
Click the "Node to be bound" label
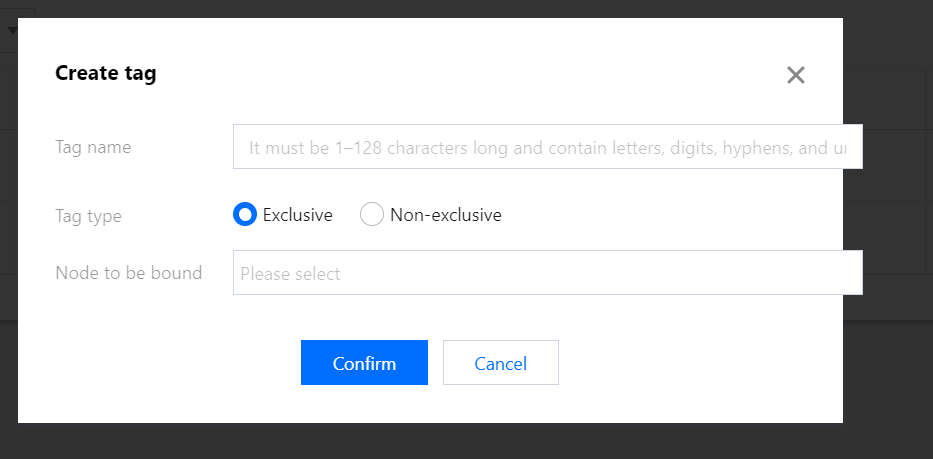[128, 273]
